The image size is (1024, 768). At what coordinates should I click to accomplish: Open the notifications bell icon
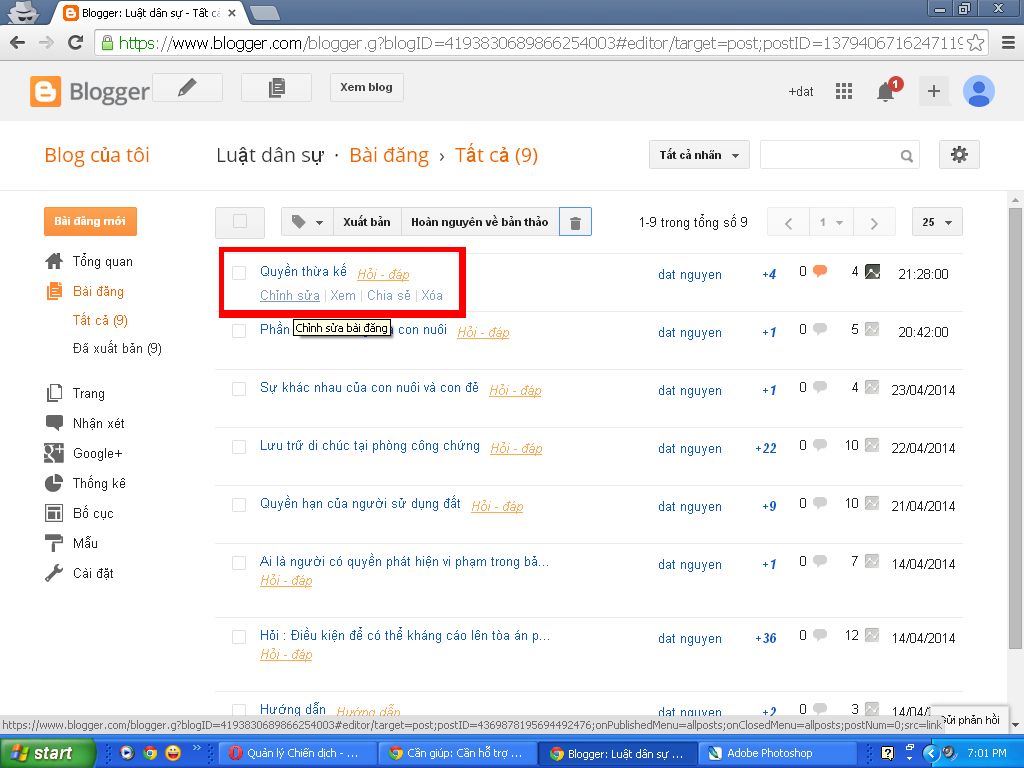(886, 91)
